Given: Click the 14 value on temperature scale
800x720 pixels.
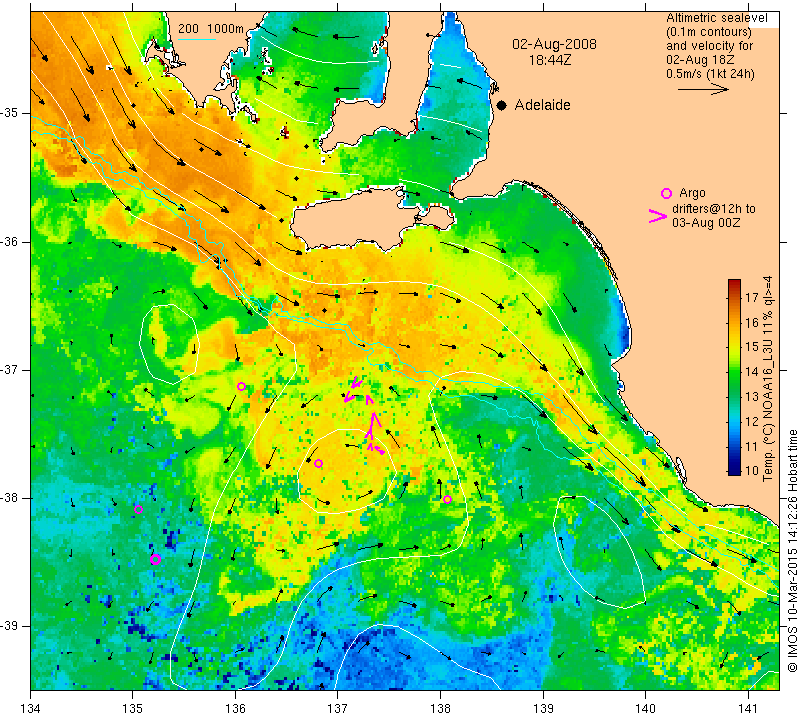Looking at the screenshot, I should point(752,371).
